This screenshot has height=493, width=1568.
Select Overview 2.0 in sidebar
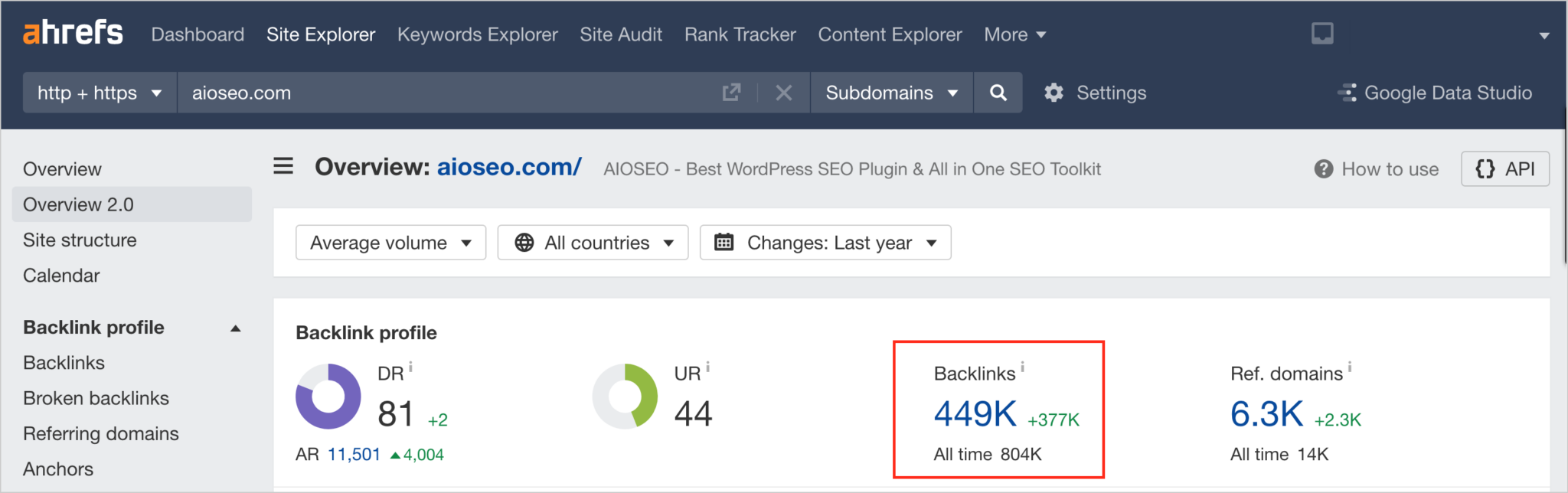tap(132, 204)
